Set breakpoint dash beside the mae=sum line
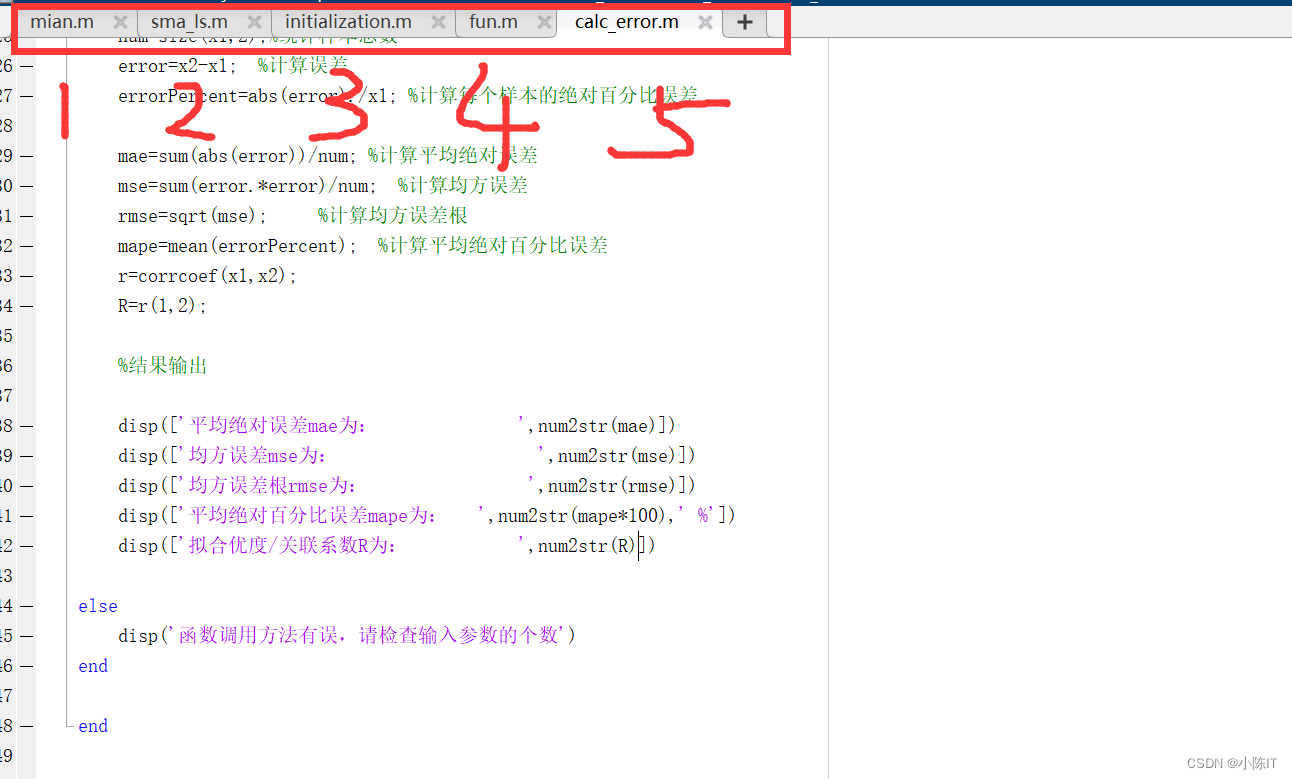Viewport: 1292px width, 779px height. pyautogui.click(x=27, y=156)
